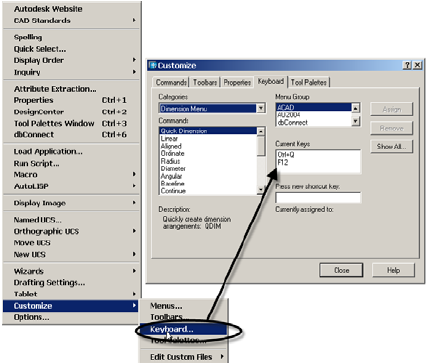The width and height of the screenshot is (427, 363).
Task: Select Quick Dimension in Commands list
Action: (x=208, y=131)
